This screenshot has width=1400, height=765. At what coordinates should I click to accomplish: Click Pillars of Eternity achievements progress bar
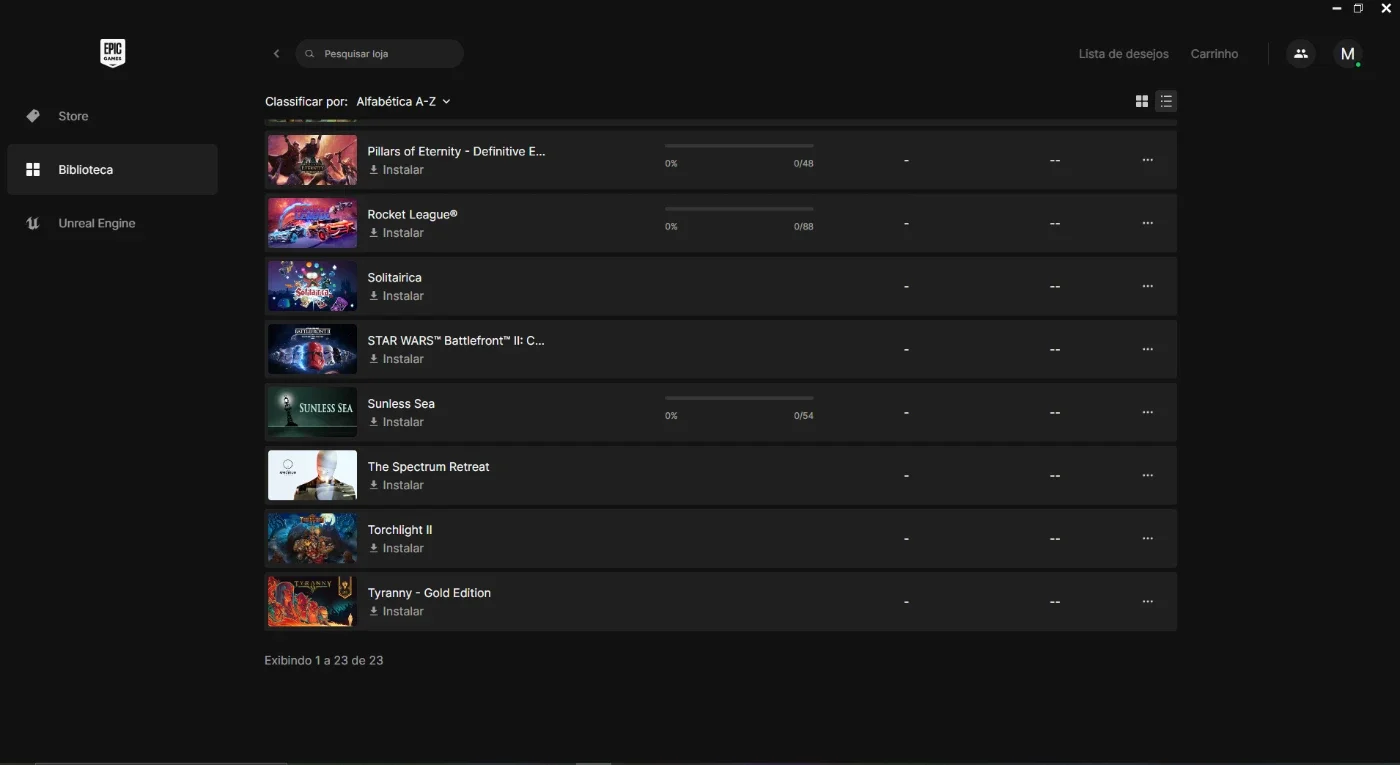tap(739, 146)
